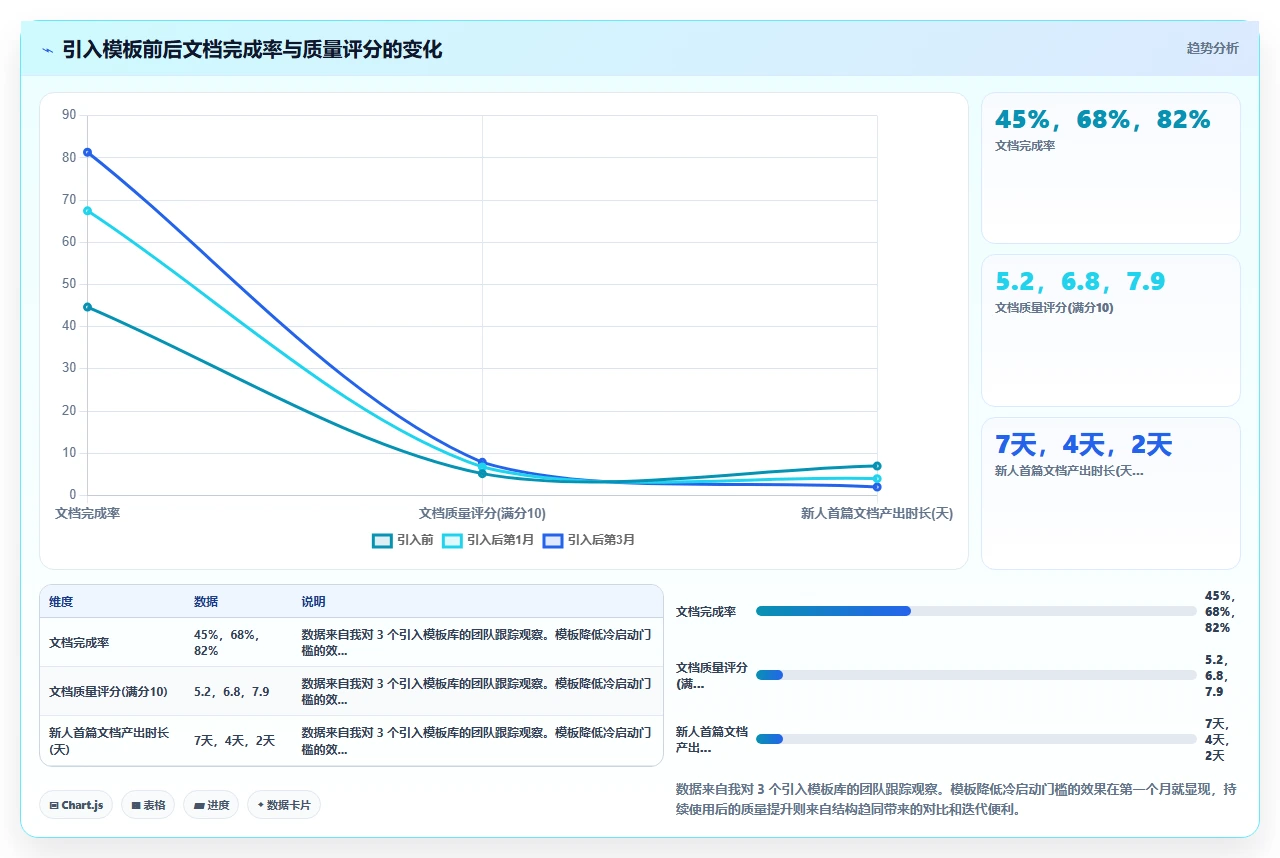The height and width of the screenshot is (858, 1280).
Task: Click the 数据 column header
Action: pyautogui.click(x=206, y=602)
